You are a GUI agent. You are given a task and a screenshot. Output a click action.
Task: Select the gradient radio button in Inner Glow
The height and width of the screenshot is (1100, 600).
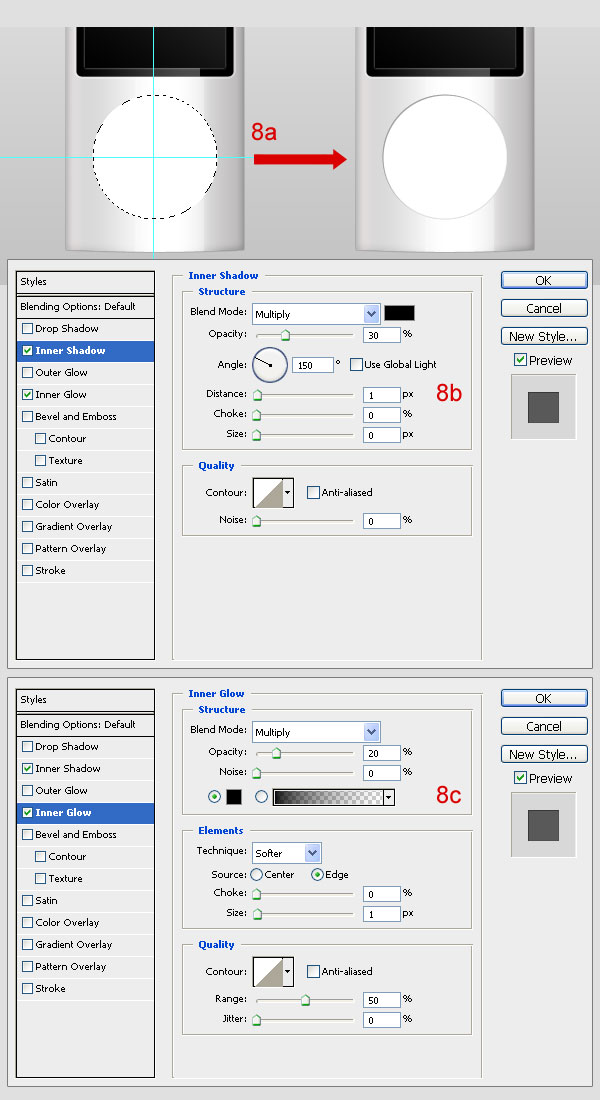click(x=262, y=797)
